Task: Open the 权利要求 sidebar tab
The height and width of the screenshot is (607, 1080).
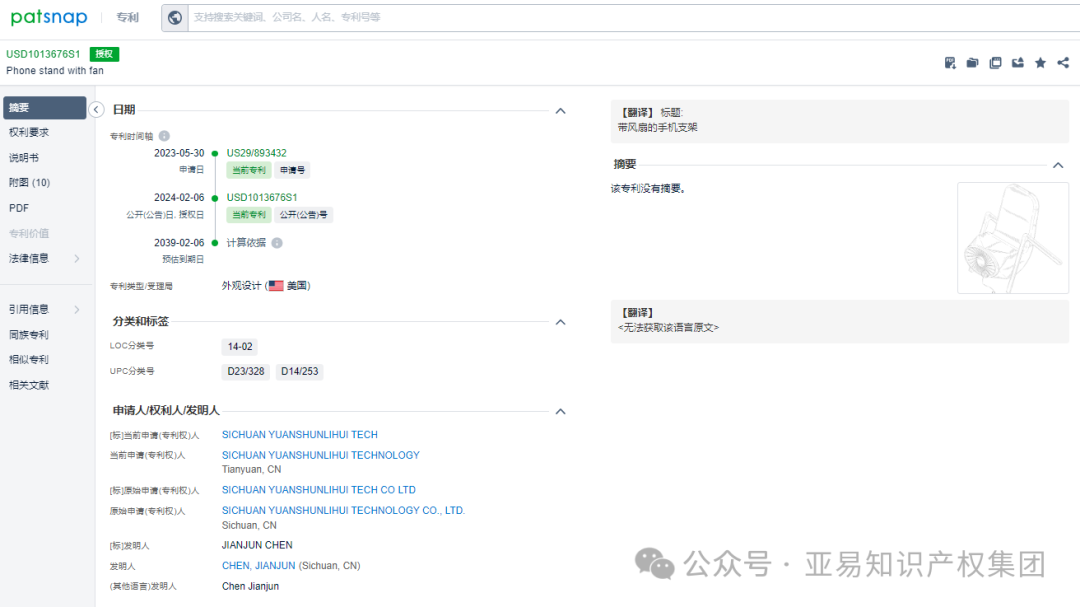Action: click(x=29, y=132)
